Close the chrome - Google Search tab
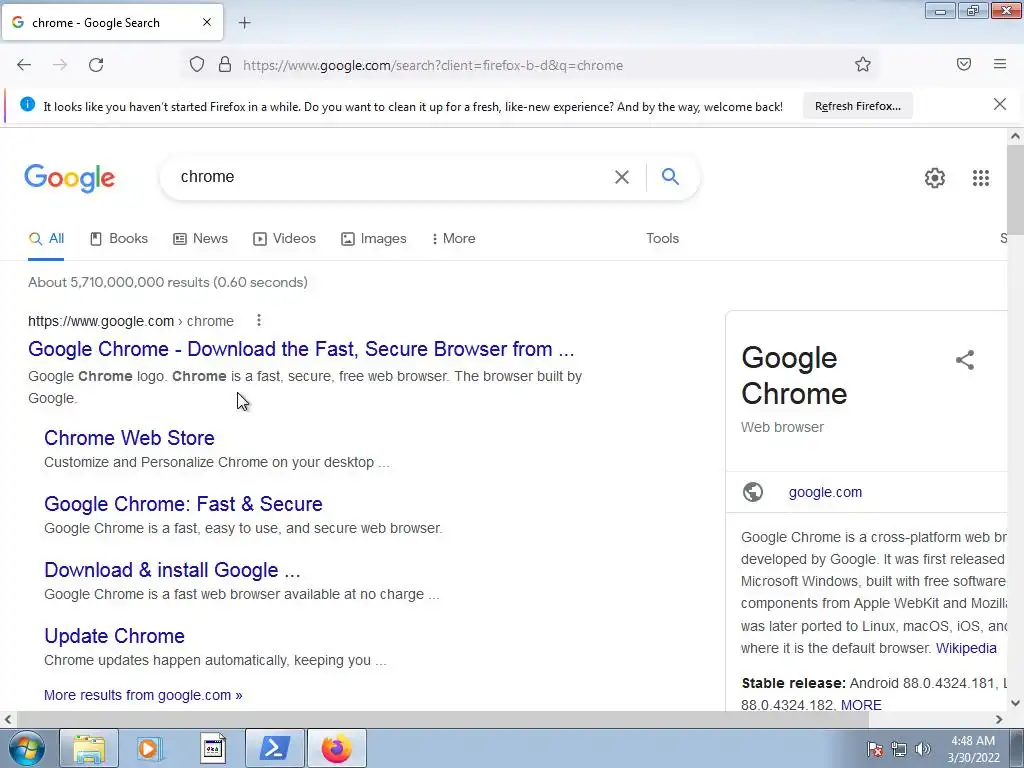 pos(207,22)
